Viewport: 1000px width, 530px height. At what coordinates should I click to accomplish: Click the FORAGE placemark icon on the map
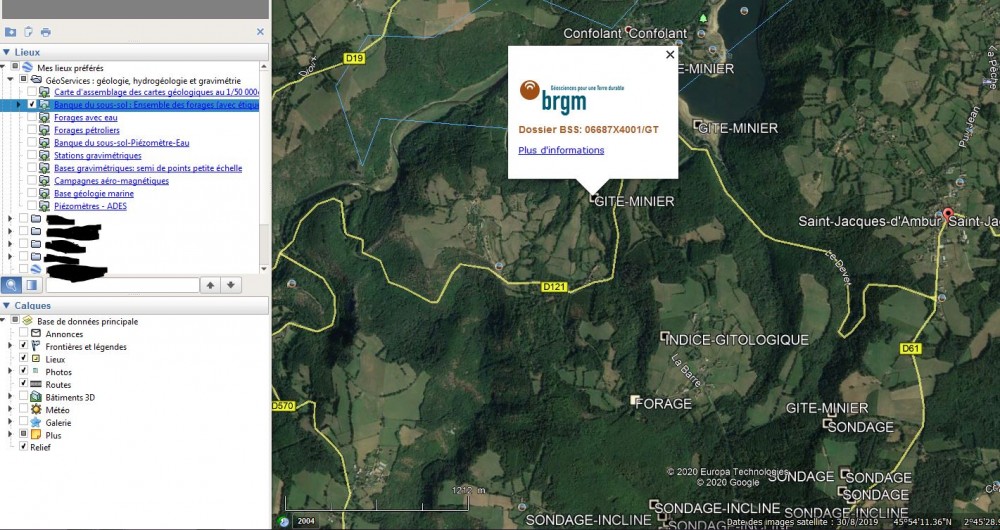634,401
